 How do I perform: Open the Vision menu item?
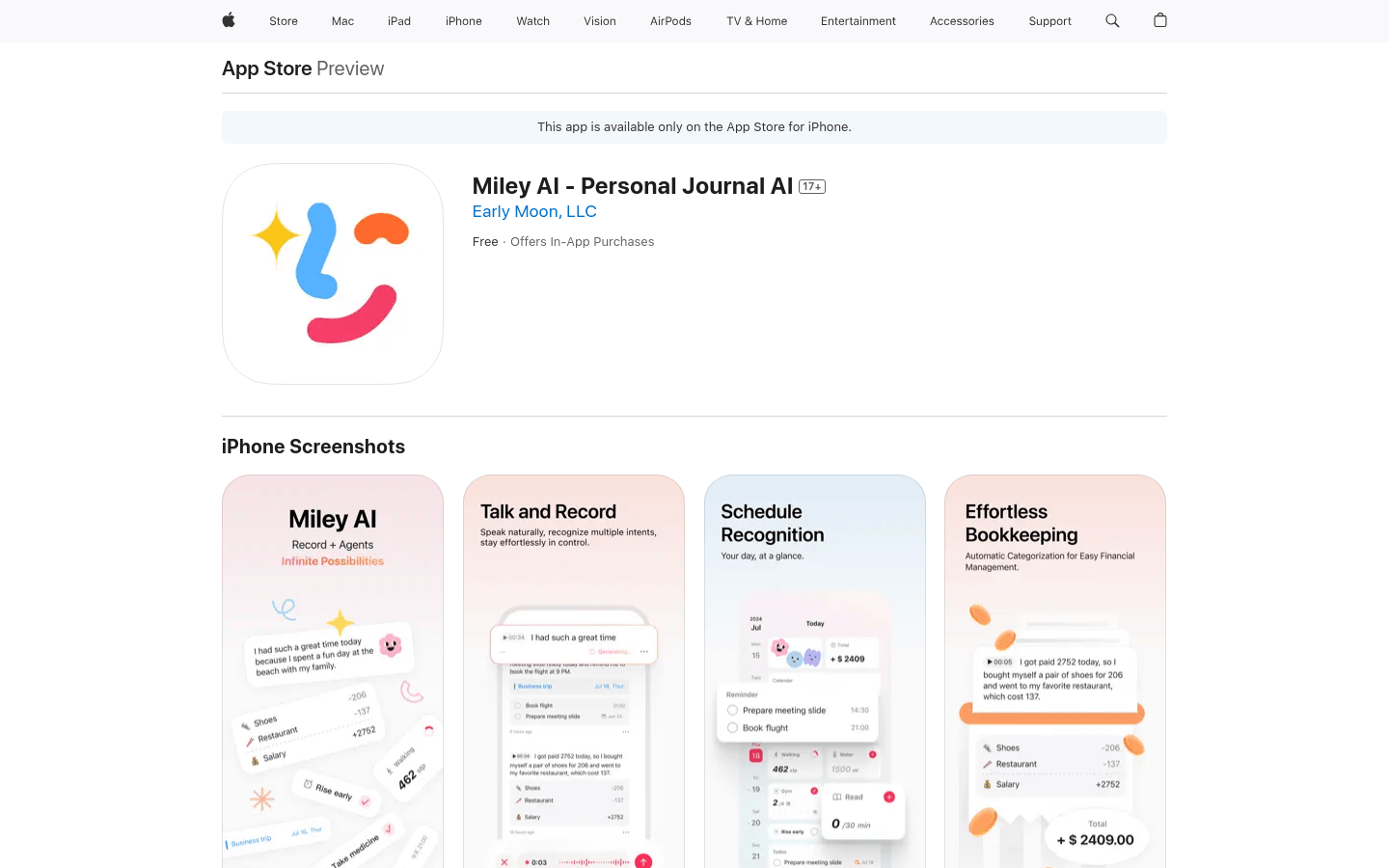(600, 21)
